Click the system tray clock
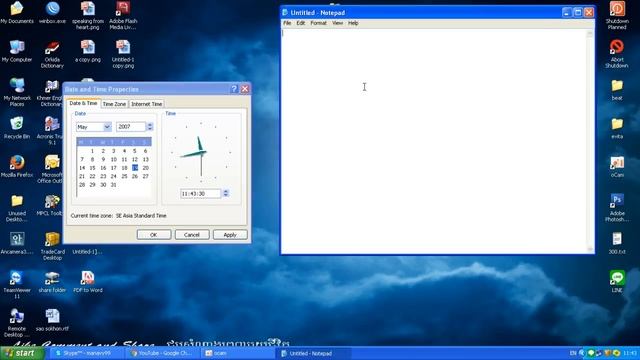Viewport: 640px width, 360px height. pyautogui.click(x=630, y=353)
